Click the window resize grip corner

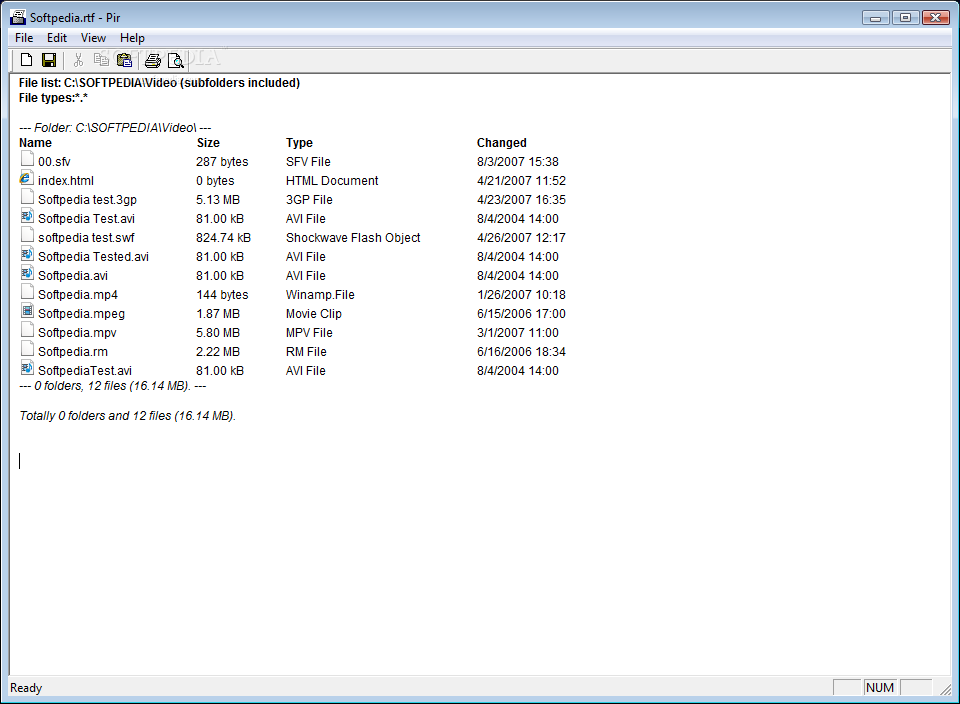[x=946, y=689]
